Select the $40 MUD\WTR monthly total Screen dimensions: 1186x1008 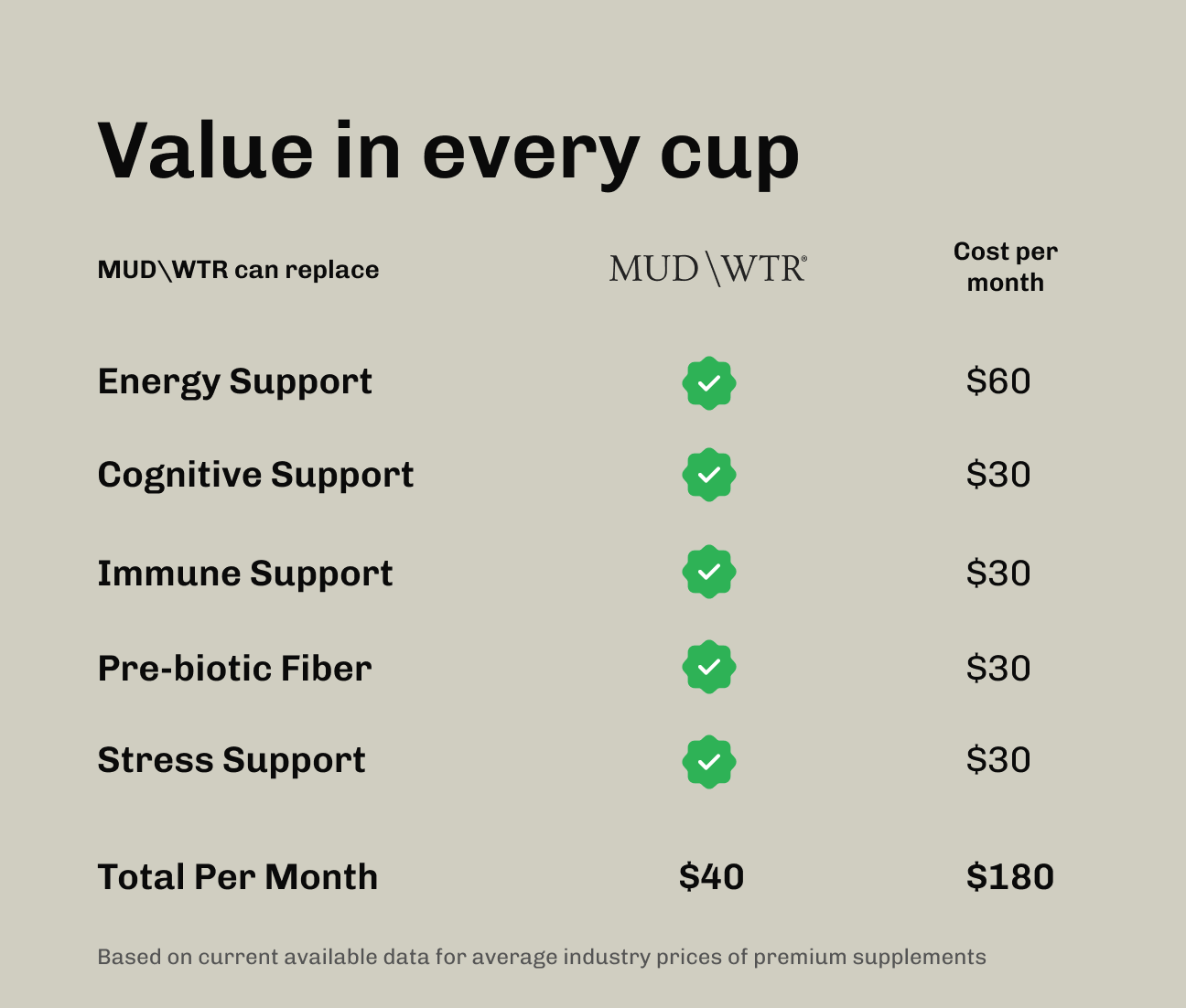tap(711, 877)
